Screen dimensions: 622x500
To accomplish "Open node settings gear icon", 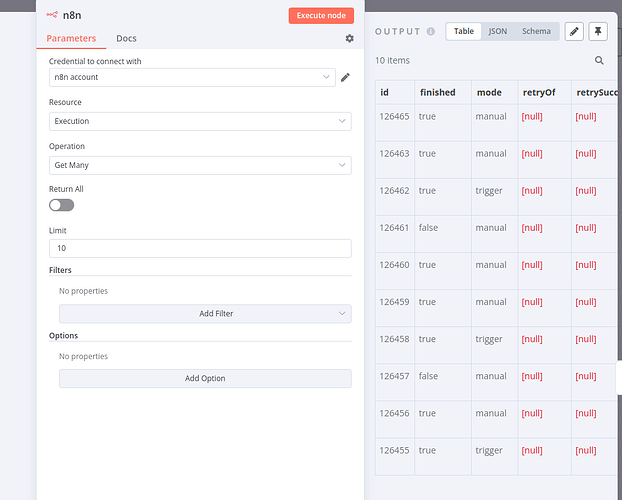I will tap(349, 38).
